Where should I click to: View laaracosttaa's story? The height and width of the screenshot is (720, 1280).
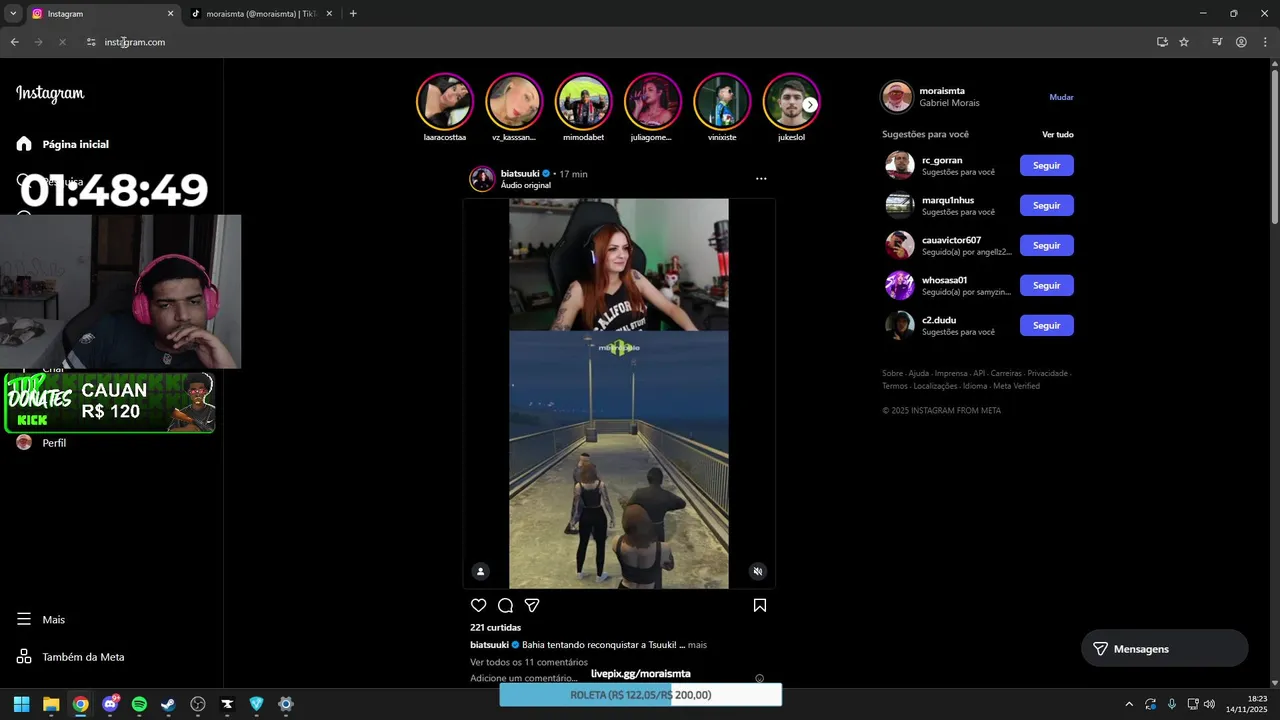[445, 102]
